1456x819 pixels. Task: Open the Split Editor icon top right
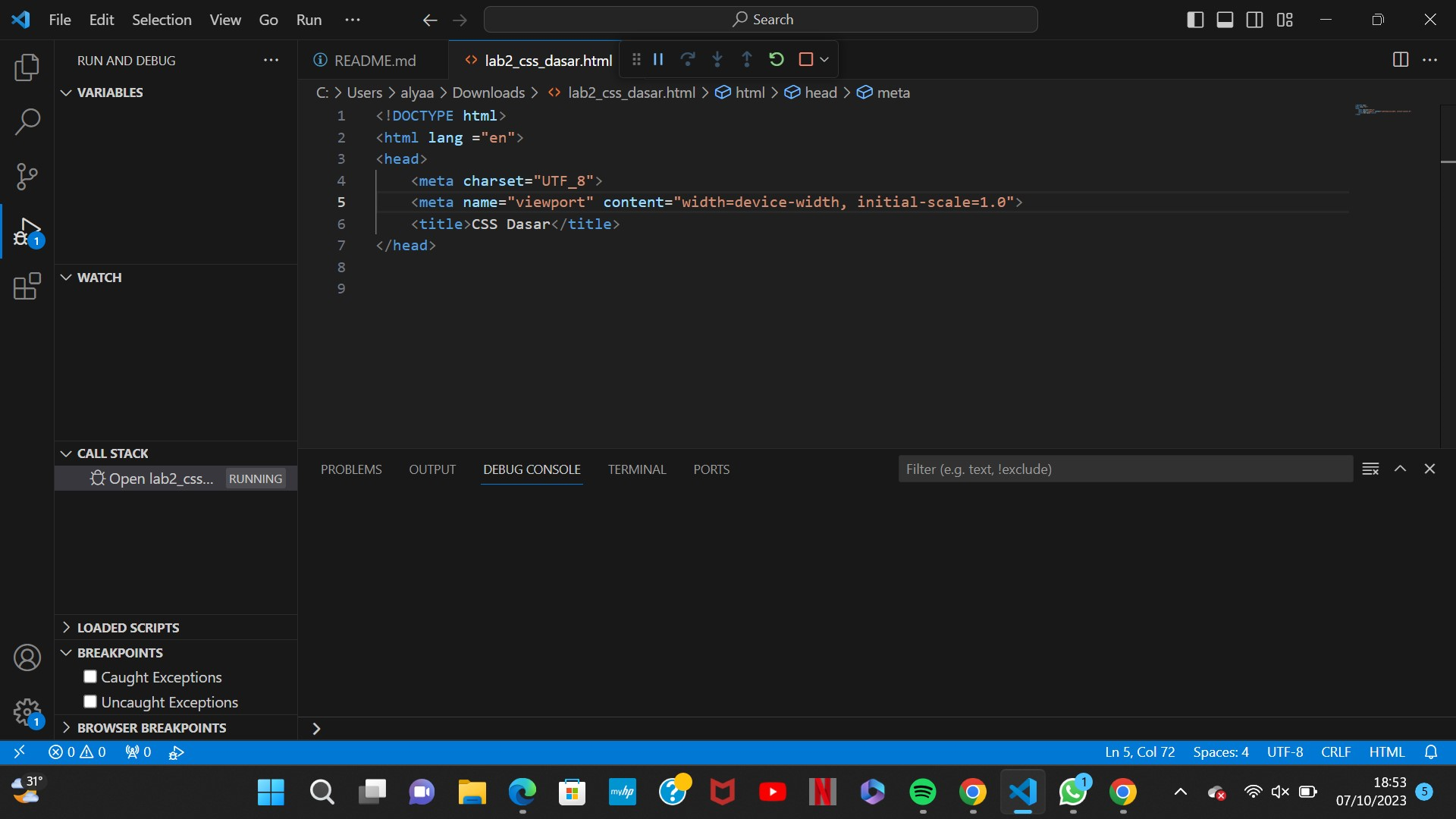point(1400,60)
